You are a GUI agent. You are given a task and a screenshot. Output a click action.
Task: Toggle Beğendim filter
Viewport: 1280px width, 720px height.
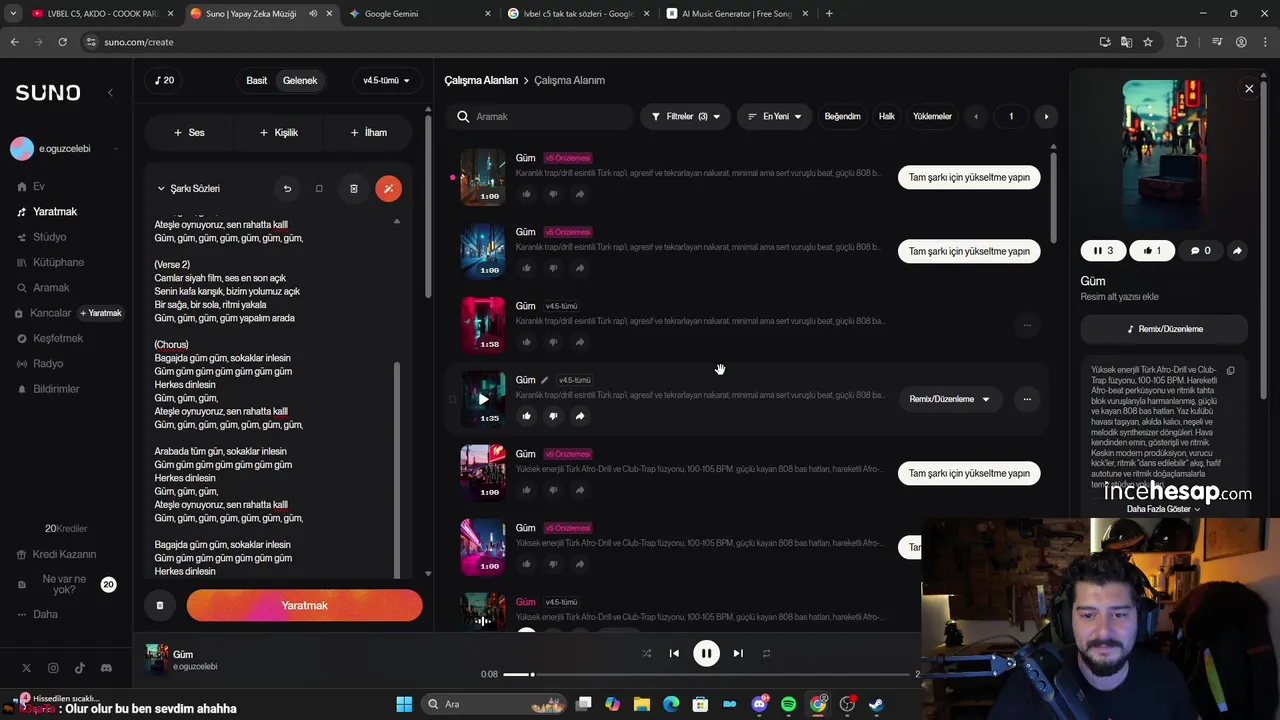click(842, 116)
